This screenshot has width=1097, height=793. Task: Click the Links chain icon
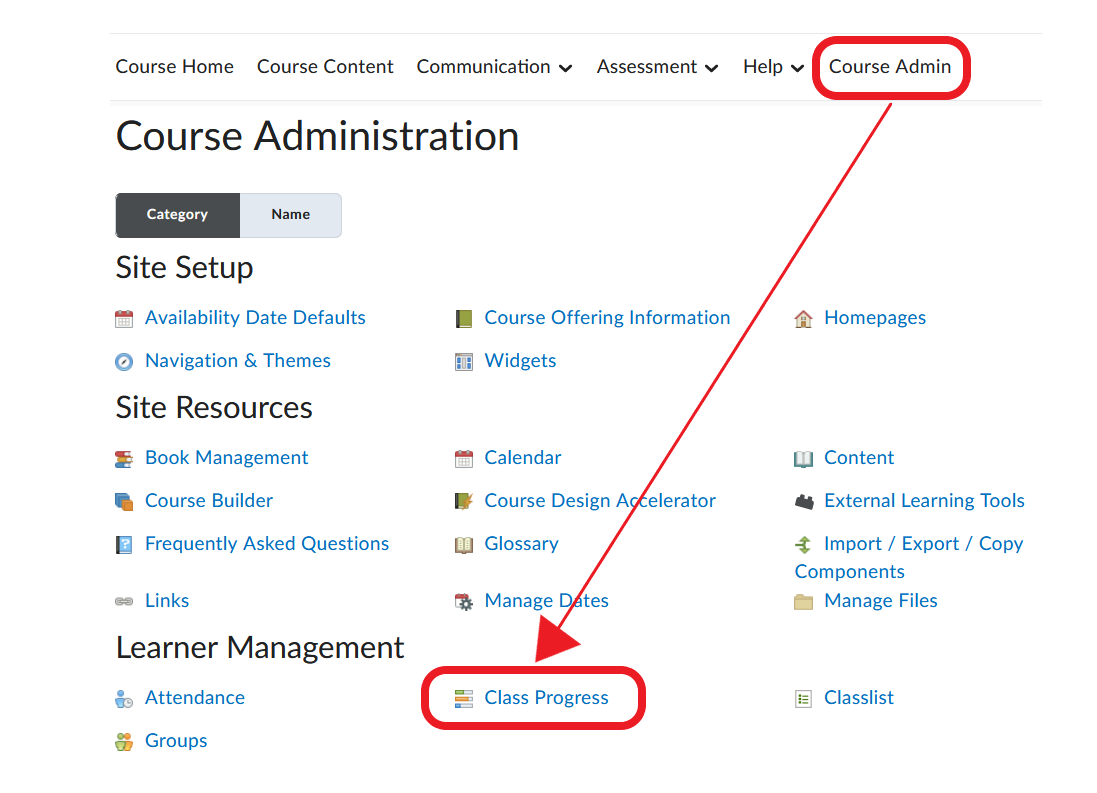[x=124, y=600]
